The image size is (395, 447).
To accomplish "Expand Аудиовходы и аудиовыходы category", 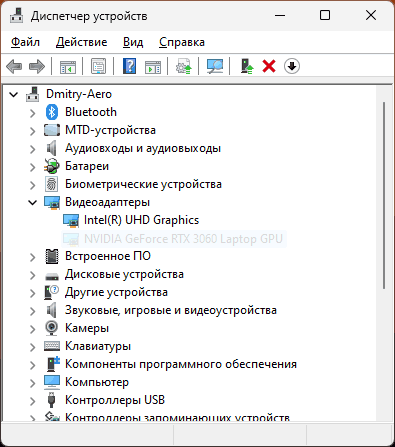I will (x=32, y=149).
